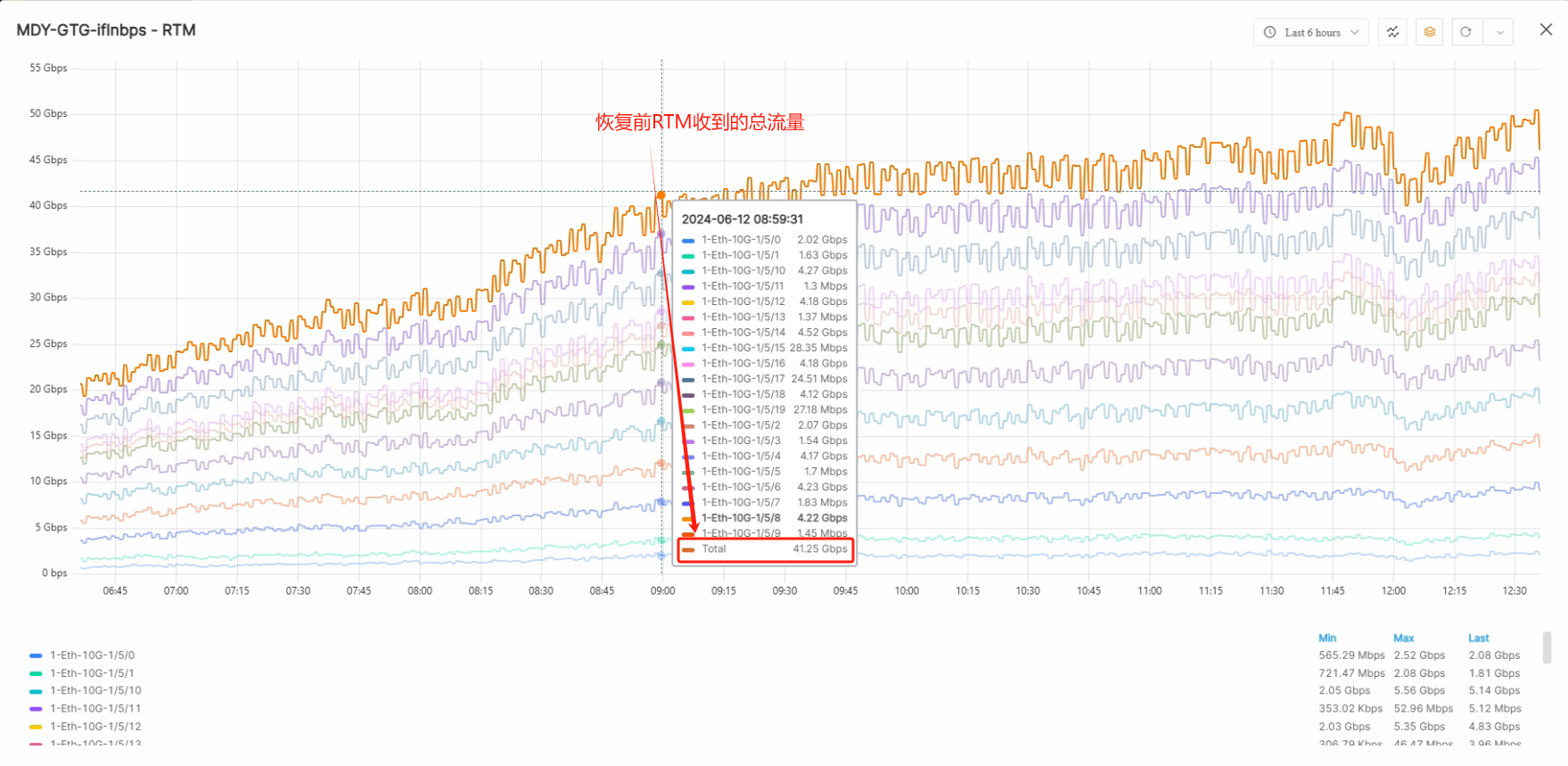This screenshot has height=766, width=1568.
Task: Sort the legend by the Last column
Action: [x=1478, y=638]
